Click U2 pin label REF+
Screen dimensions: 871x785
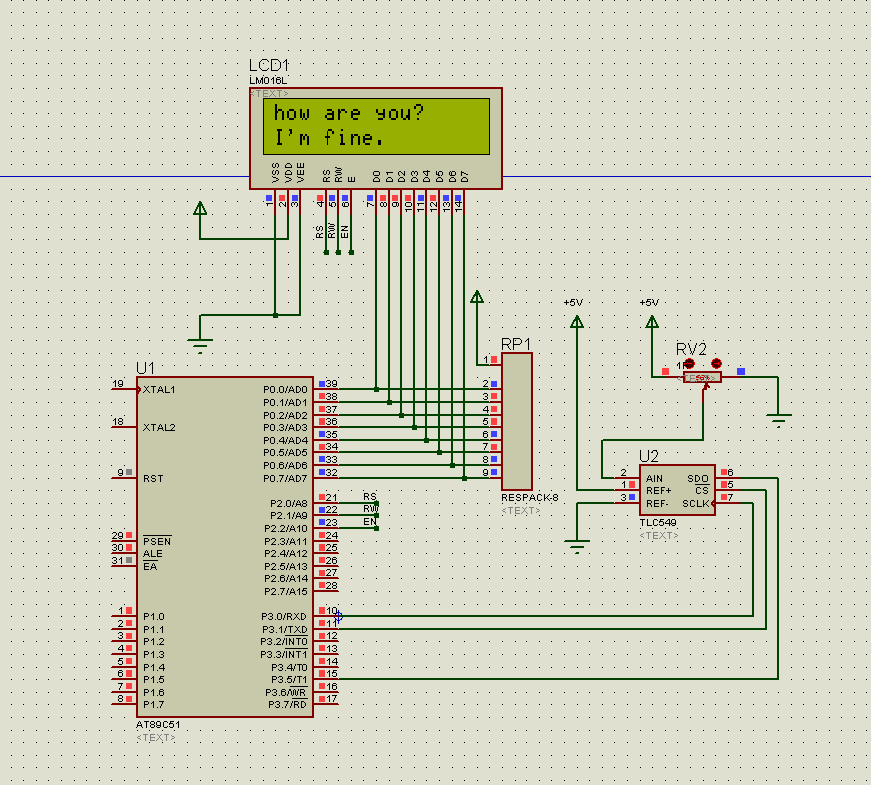(x=659, y=491)
